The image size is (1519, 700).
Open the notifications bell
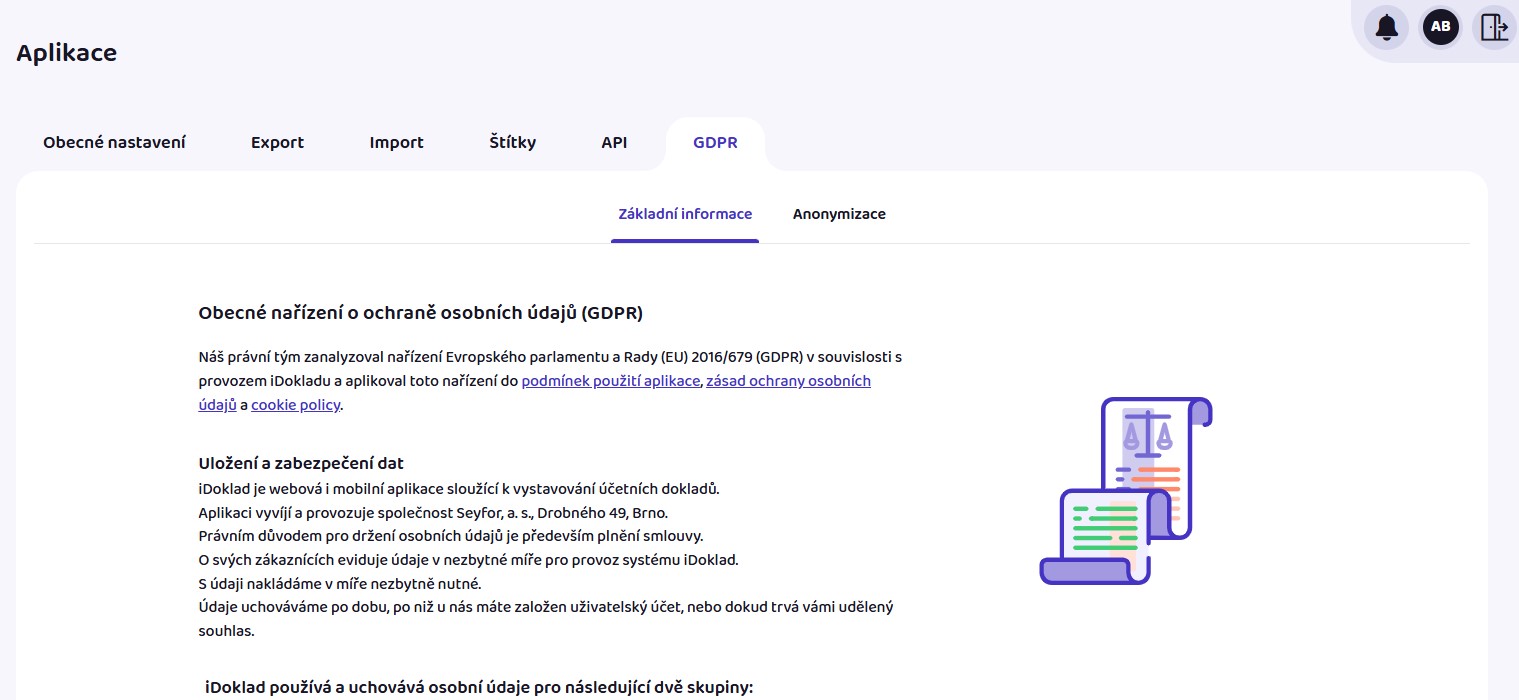(1386, 27)
